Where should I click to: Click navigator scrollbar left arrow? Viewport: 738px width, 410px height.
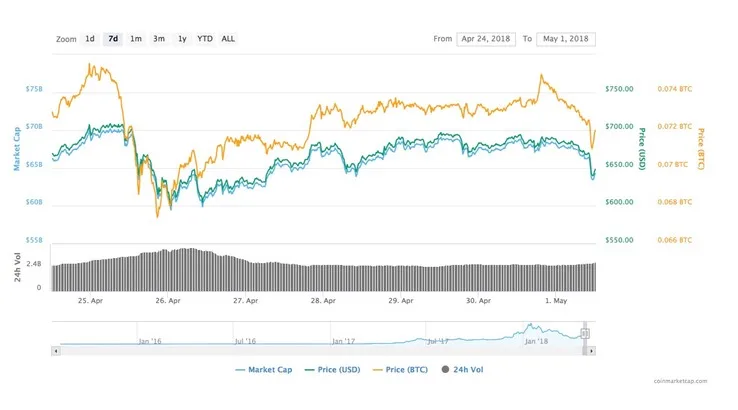pos(55,350)
